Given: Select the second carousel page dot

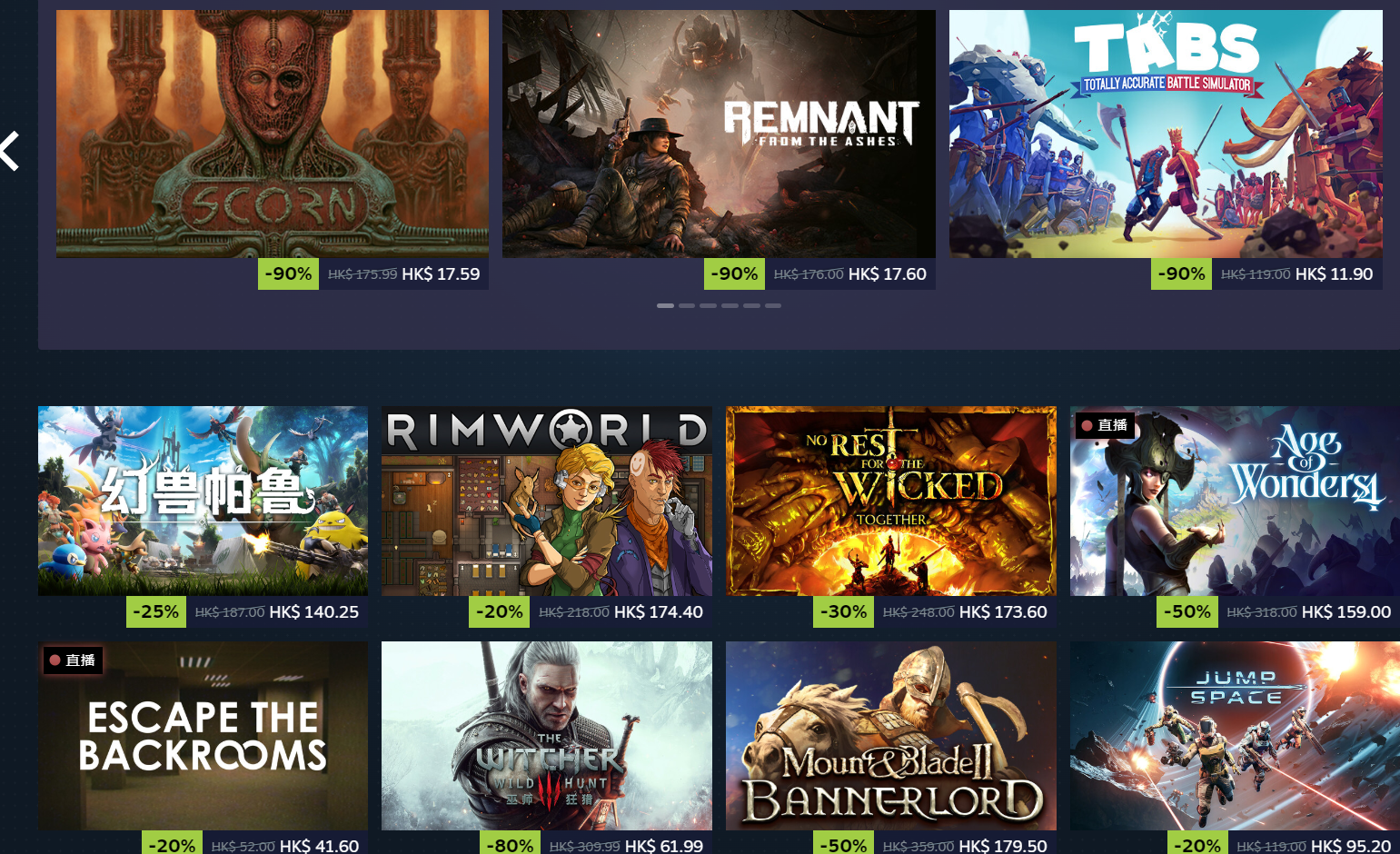Looking at the screenshot, I should [687, 306].
